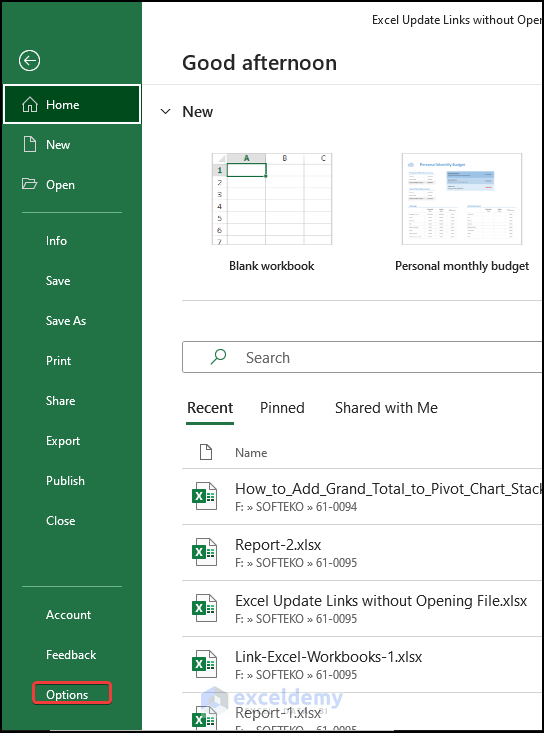The height and width of the screenshot is (733, 544).
Task: Click the Blank workbook label
Action: 272,266
